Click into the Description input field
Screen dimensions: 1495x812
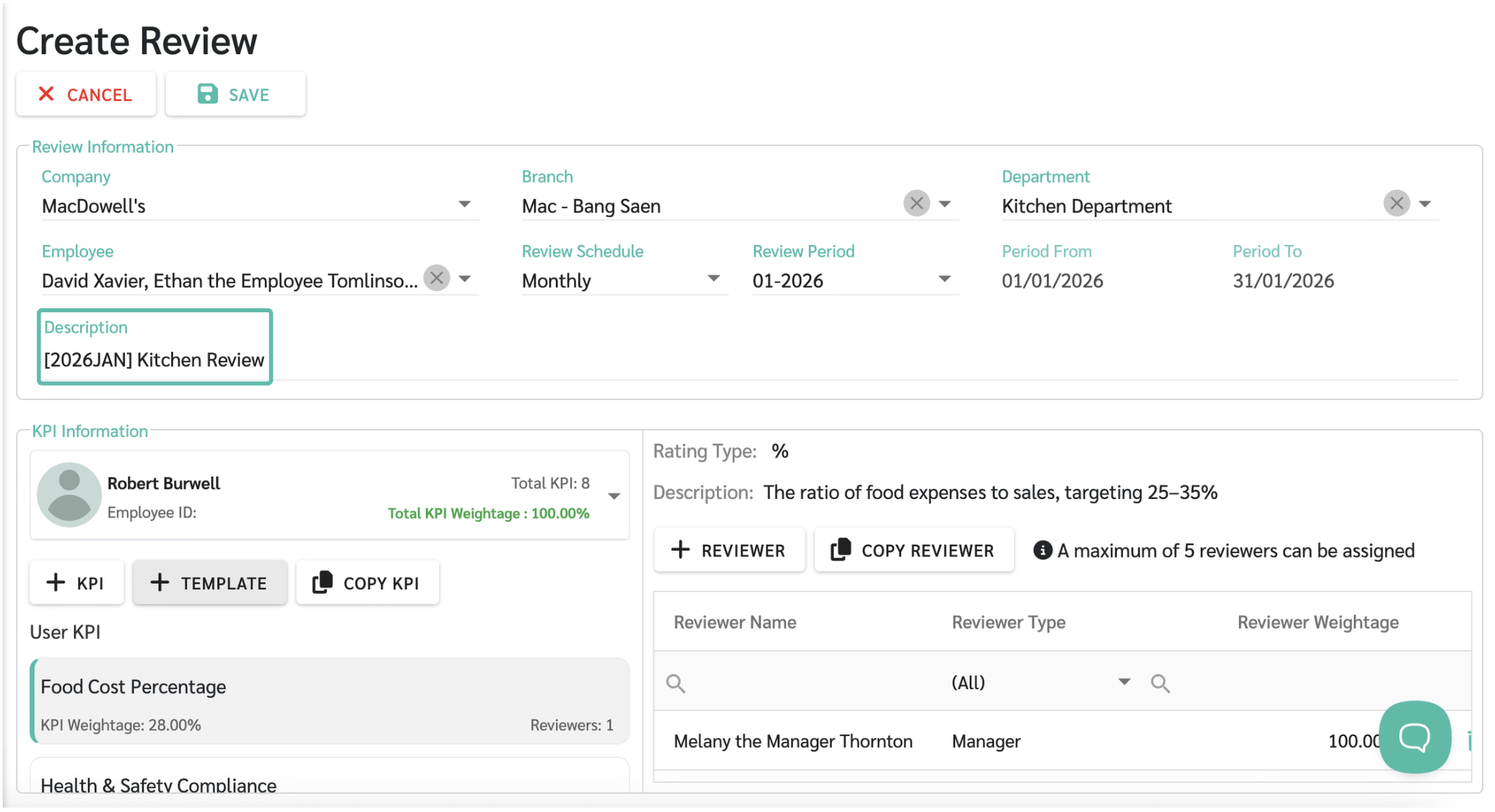[154, 360]
